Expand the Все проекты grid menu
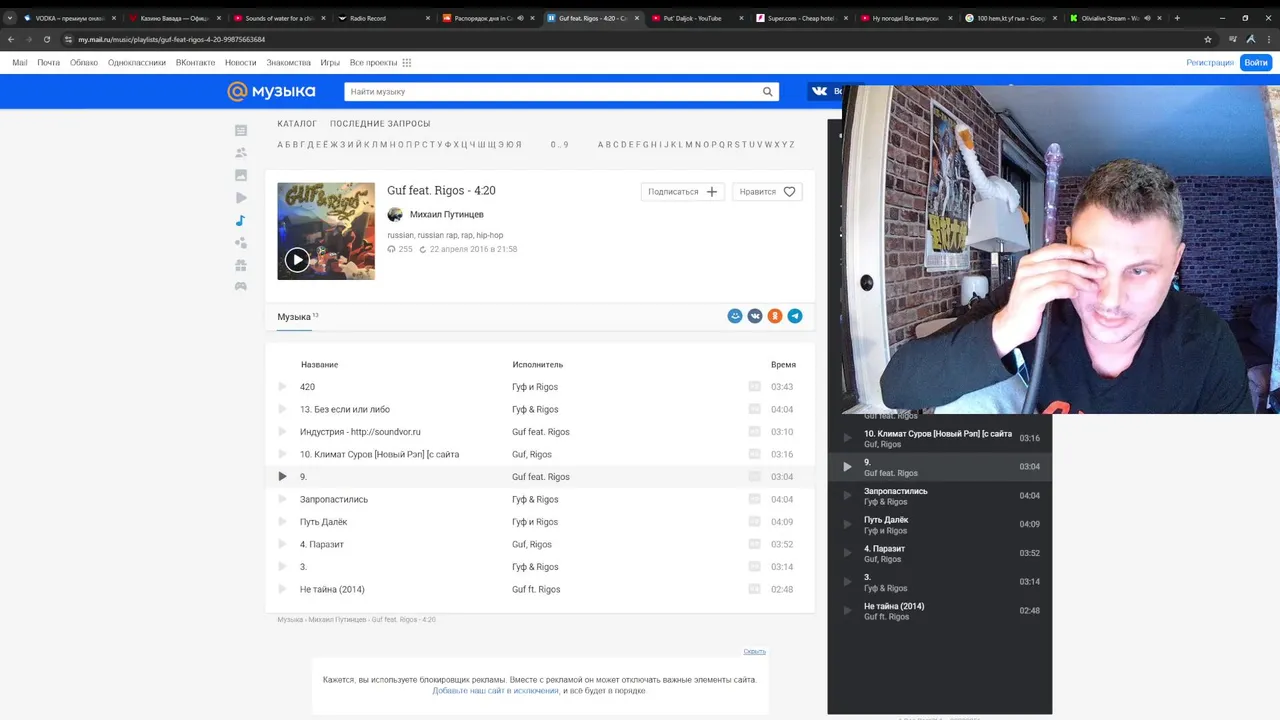This screenshot has height=720, width=1280. pos(407,62)
